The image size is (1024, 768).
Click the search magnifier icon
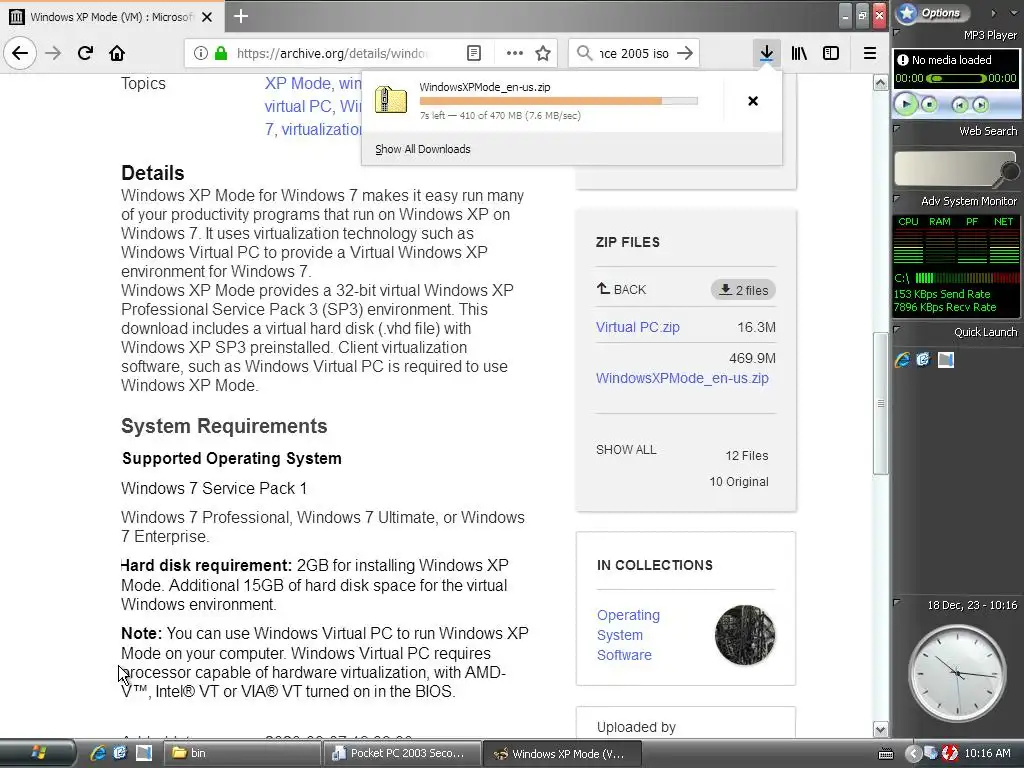click(584, 53)
